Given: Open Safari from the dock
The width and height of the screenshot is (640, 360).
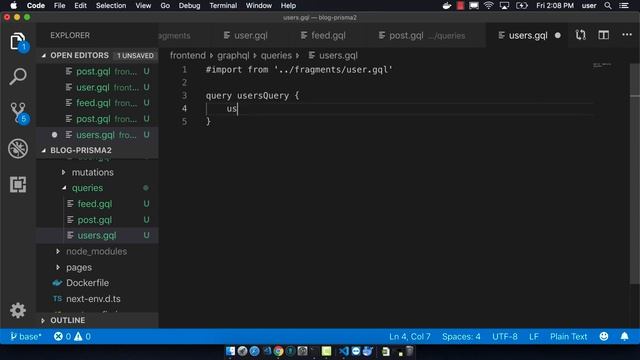Looking at the screenshot, I should pyautogui.click(x=254, y=351).
